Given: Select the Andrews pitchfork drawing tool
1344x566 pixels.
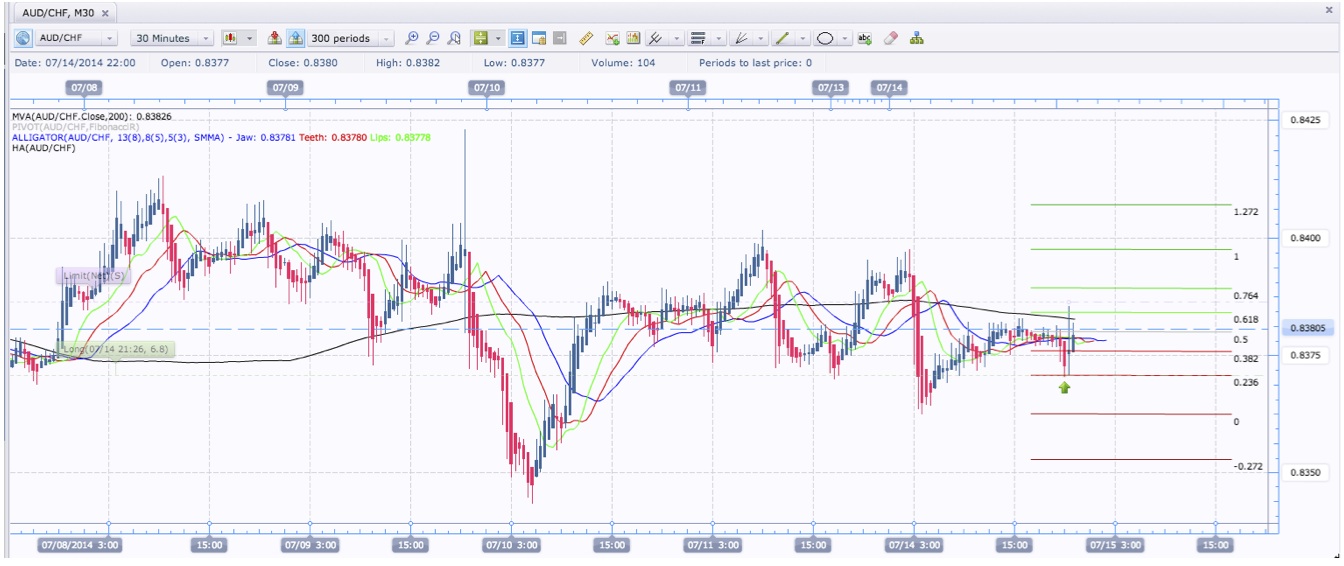Looking at the screenshot, I should click(655, 38).
